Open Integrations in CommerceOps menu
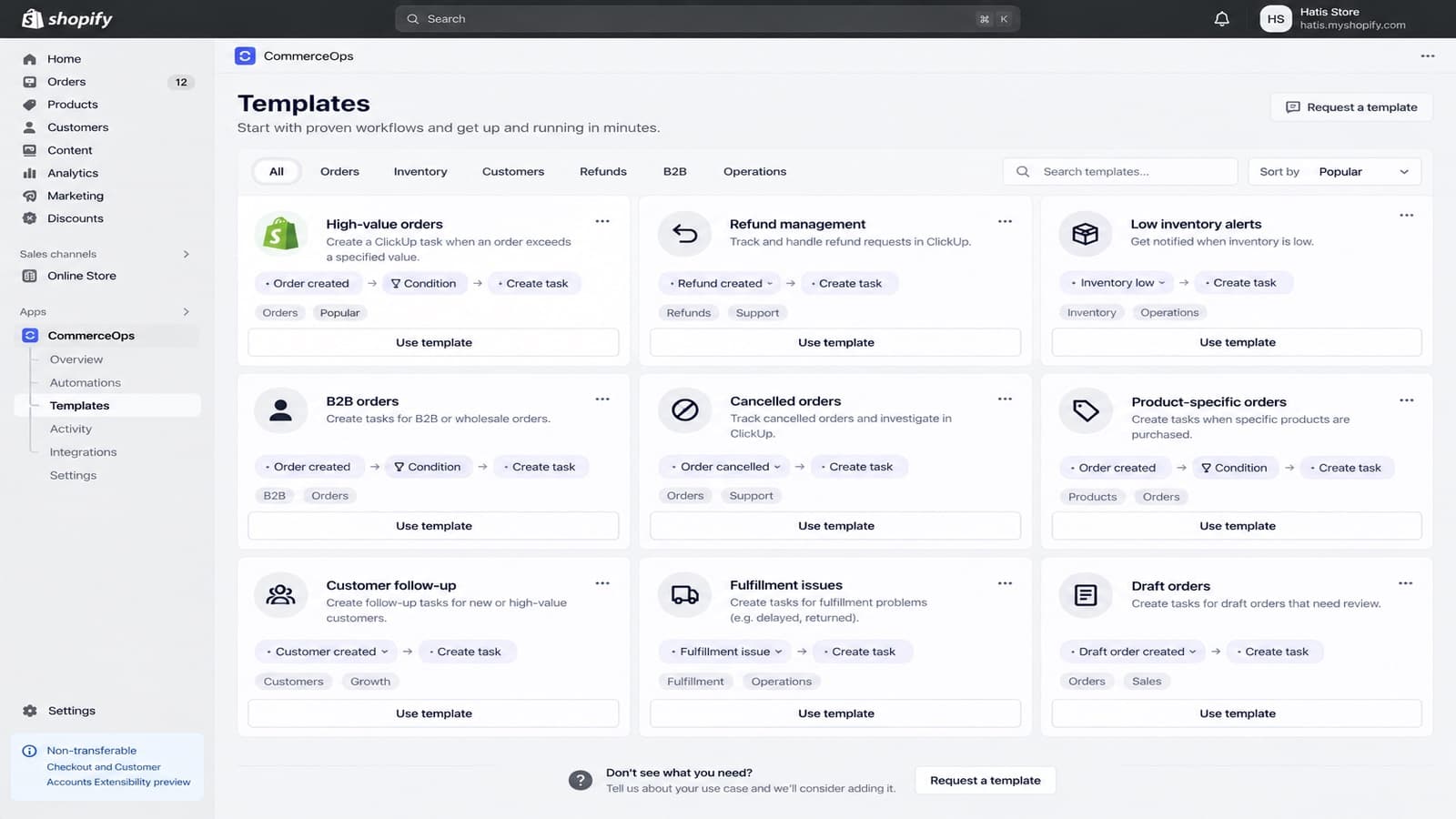Viewport: 1456px width, 819px height. [x=83, y=452]
